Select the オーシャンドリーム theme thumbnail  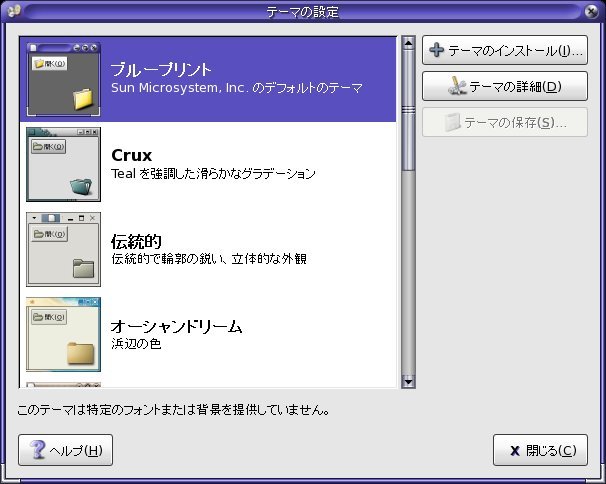[x=63, y=334]
